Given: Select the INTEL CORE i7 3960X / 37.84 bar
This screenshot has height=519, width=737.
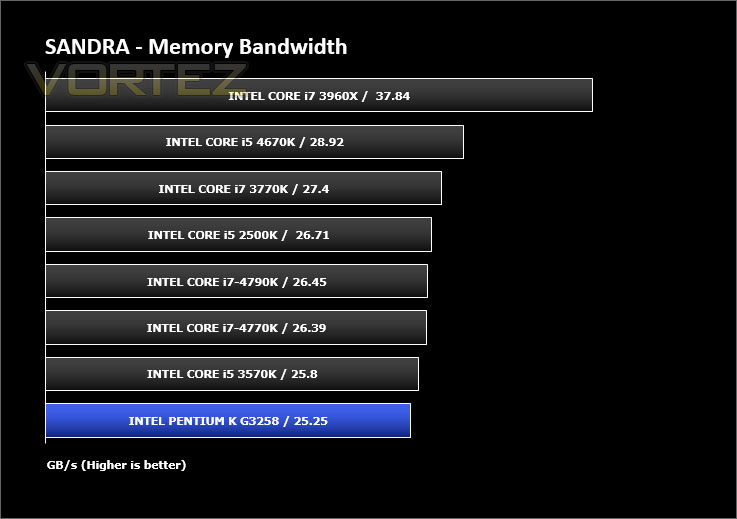Looking at the screenshot, I should (319, 95).
